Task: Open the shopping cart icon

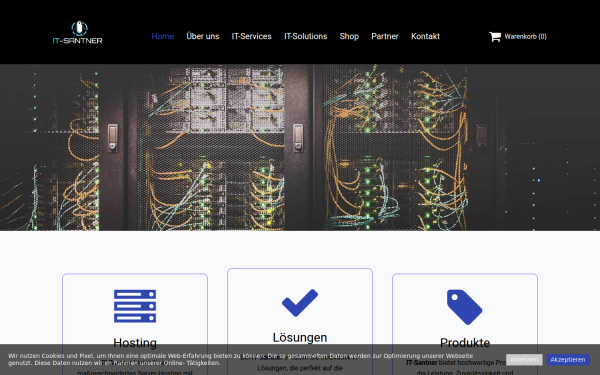Action: [495, 36]
